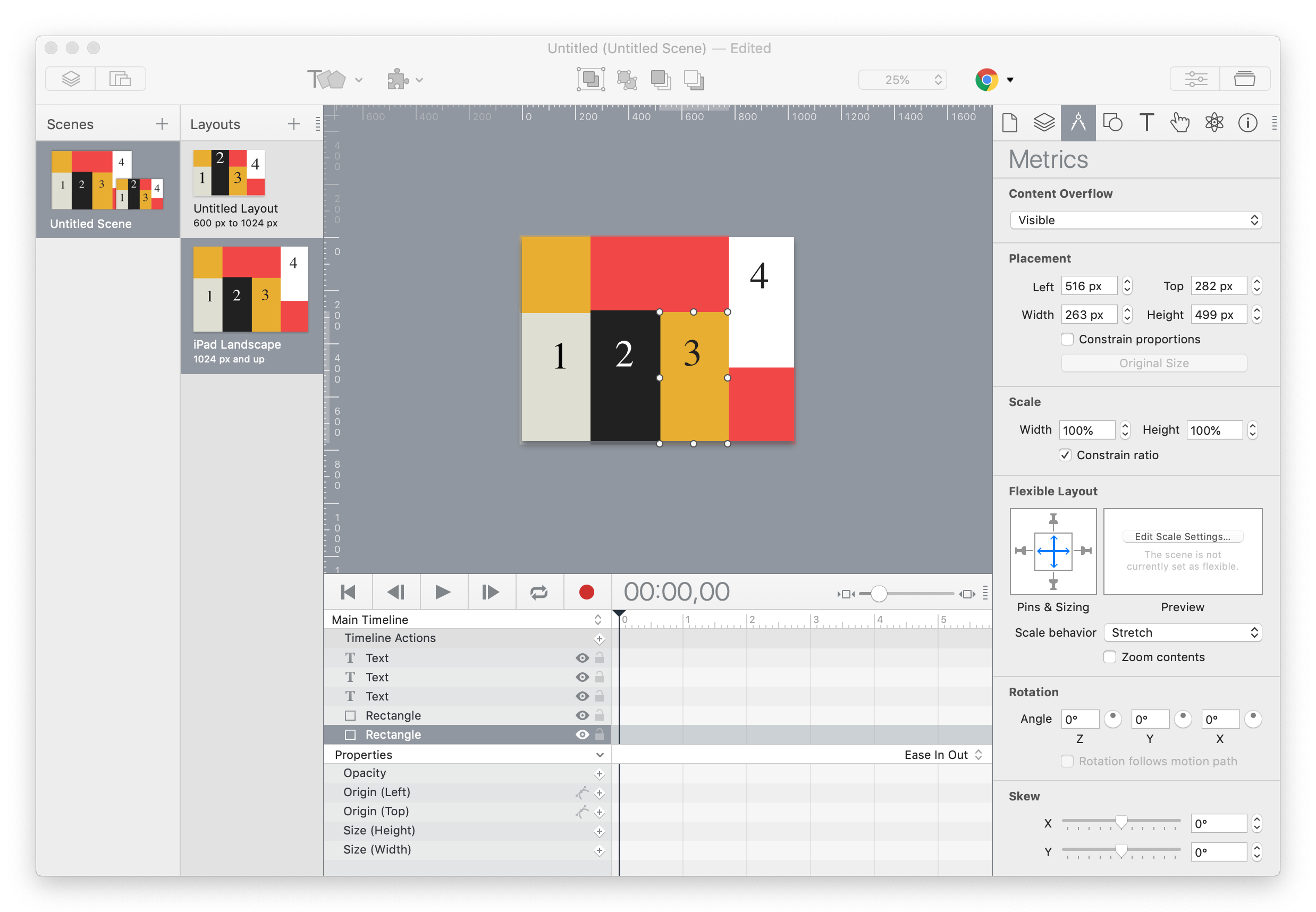This screenshot has height=912, width=1316.
Task: Open the Physics inspector atom tab
Action: tap(1214, 123)
